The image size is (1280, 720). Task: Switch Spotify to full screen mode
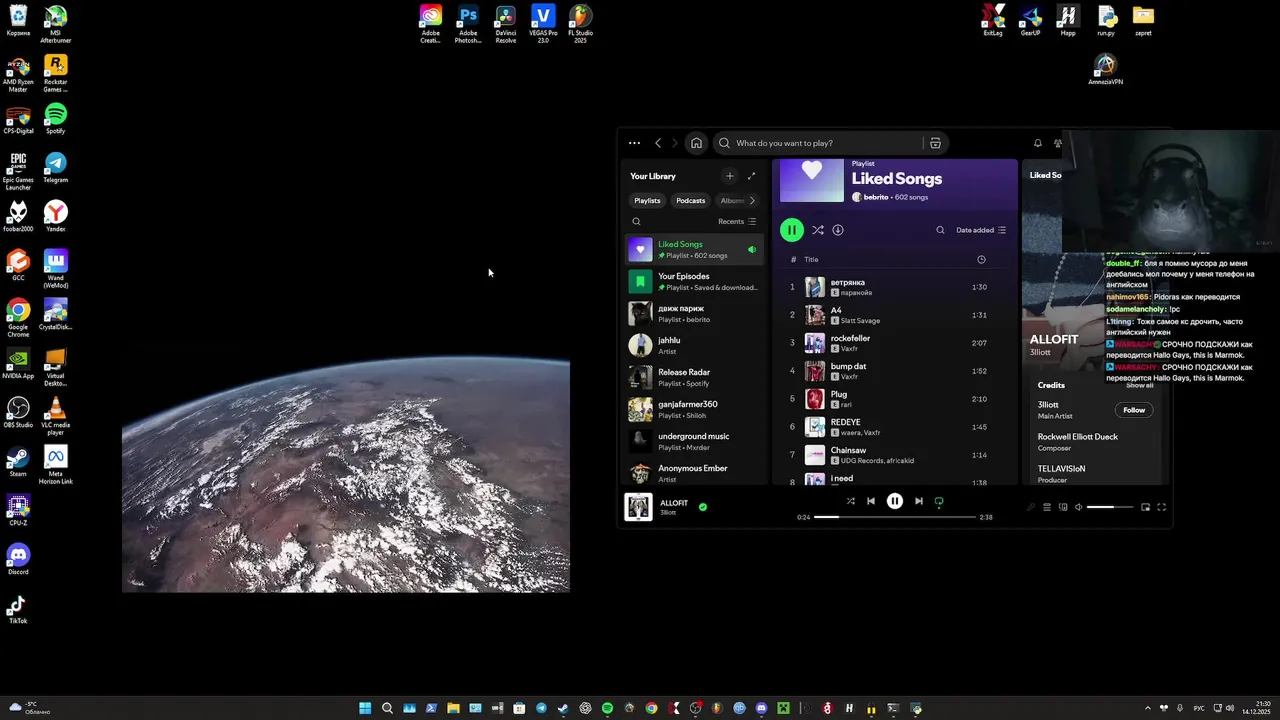pos(1162,507)
